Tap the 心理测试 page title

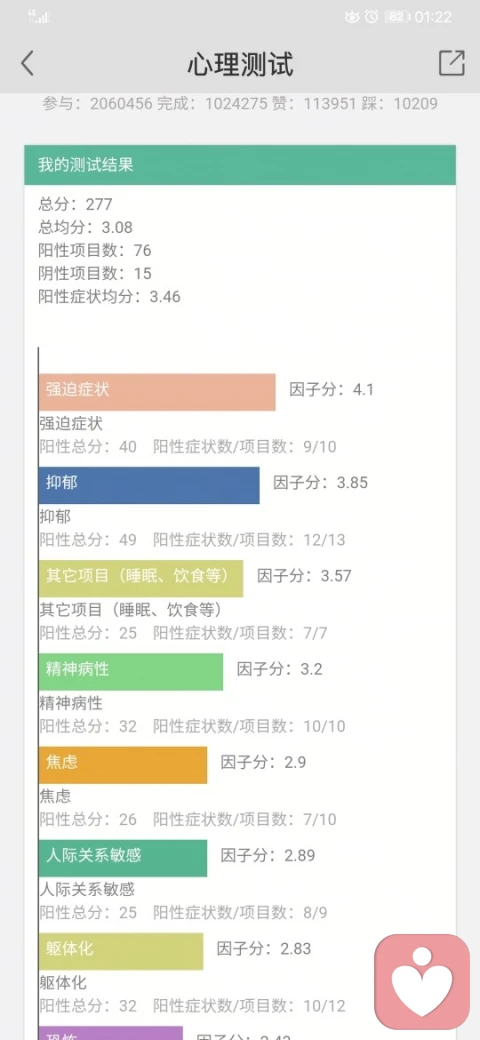click(x=240, y=64)
